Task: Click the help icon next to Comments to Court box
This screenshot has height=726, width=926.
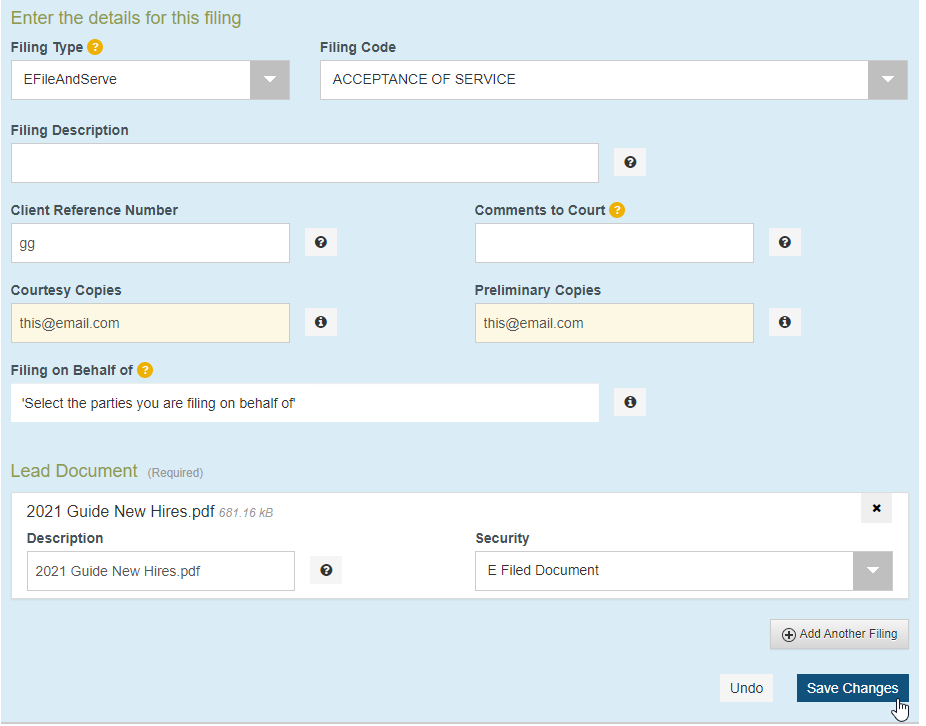Action: click(x=784, y=241)
